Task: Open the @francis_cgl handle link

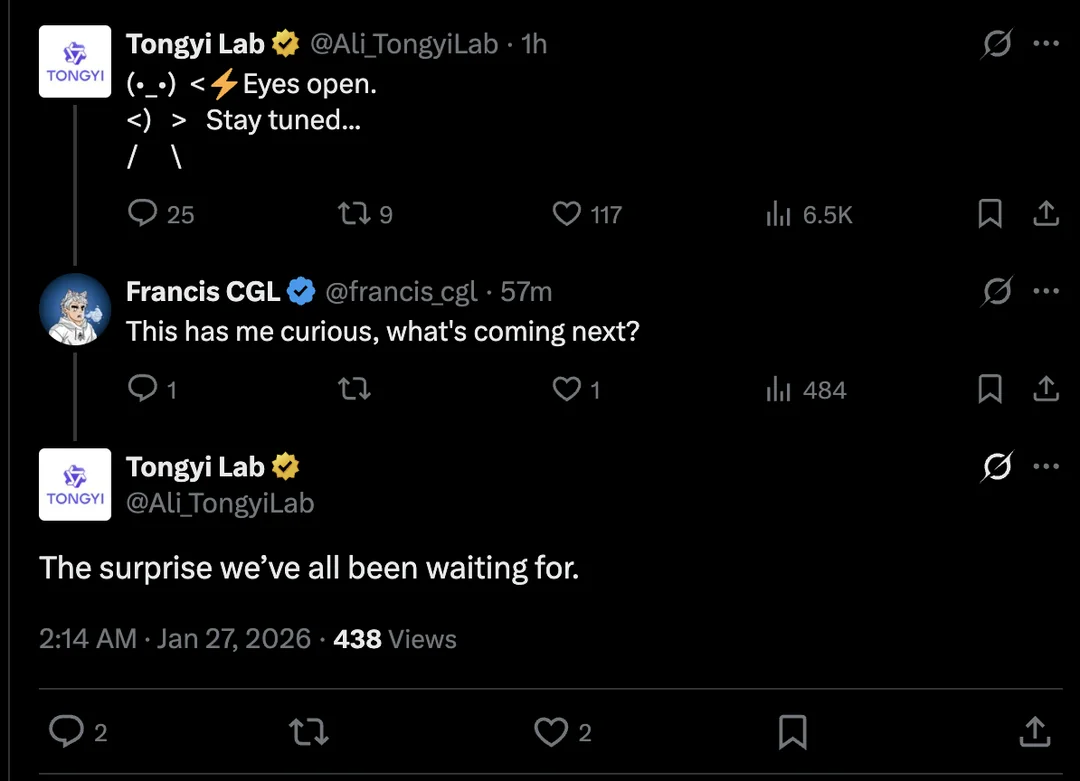Action: (401, 292)
